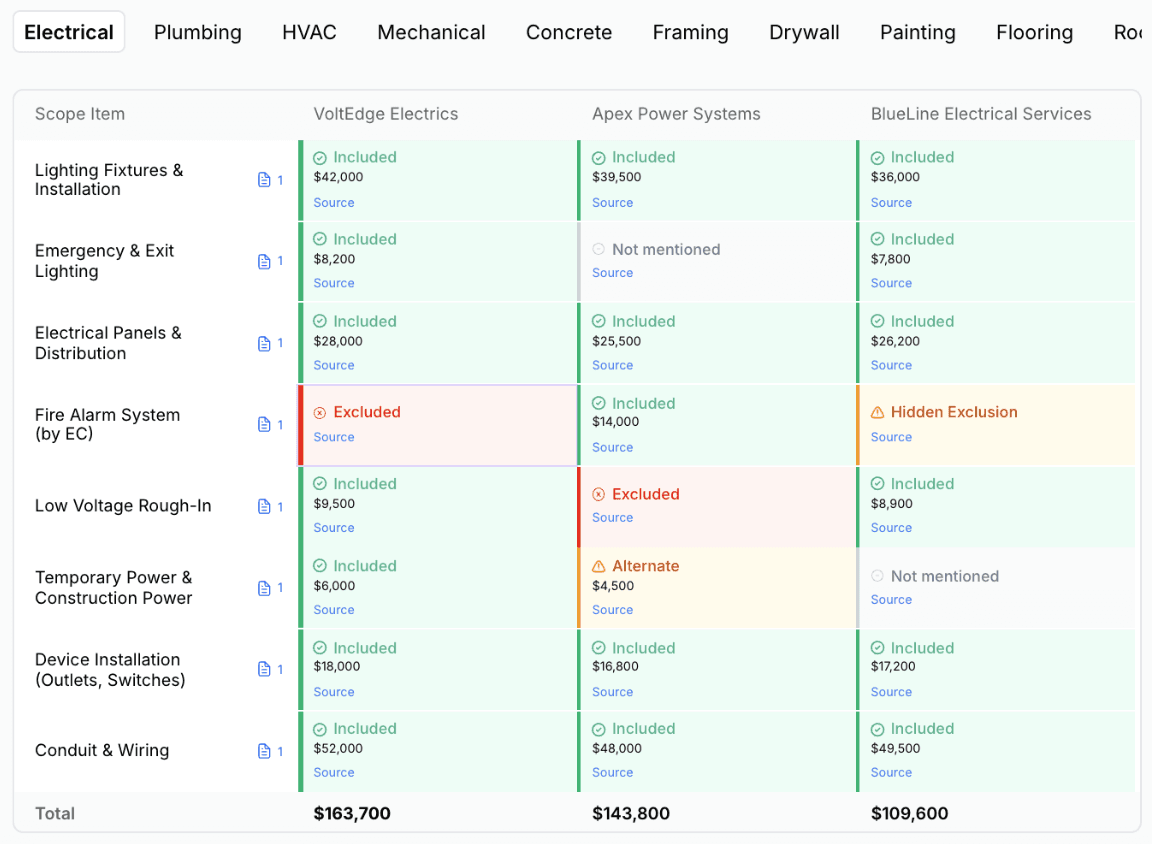This screenshot has height=844, width=1152.
Task: Open document icon for Electrical Panels & Distribution
Action: pyautogui.click(x=264, y=344)
